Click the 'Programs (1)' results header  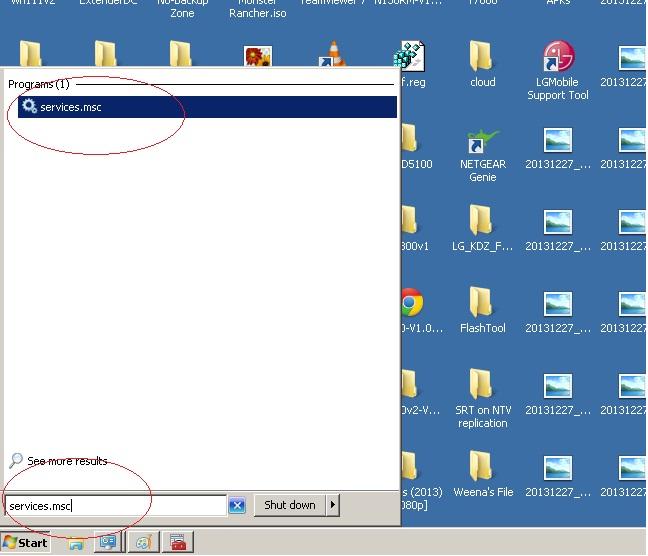(x=38, y=84)
